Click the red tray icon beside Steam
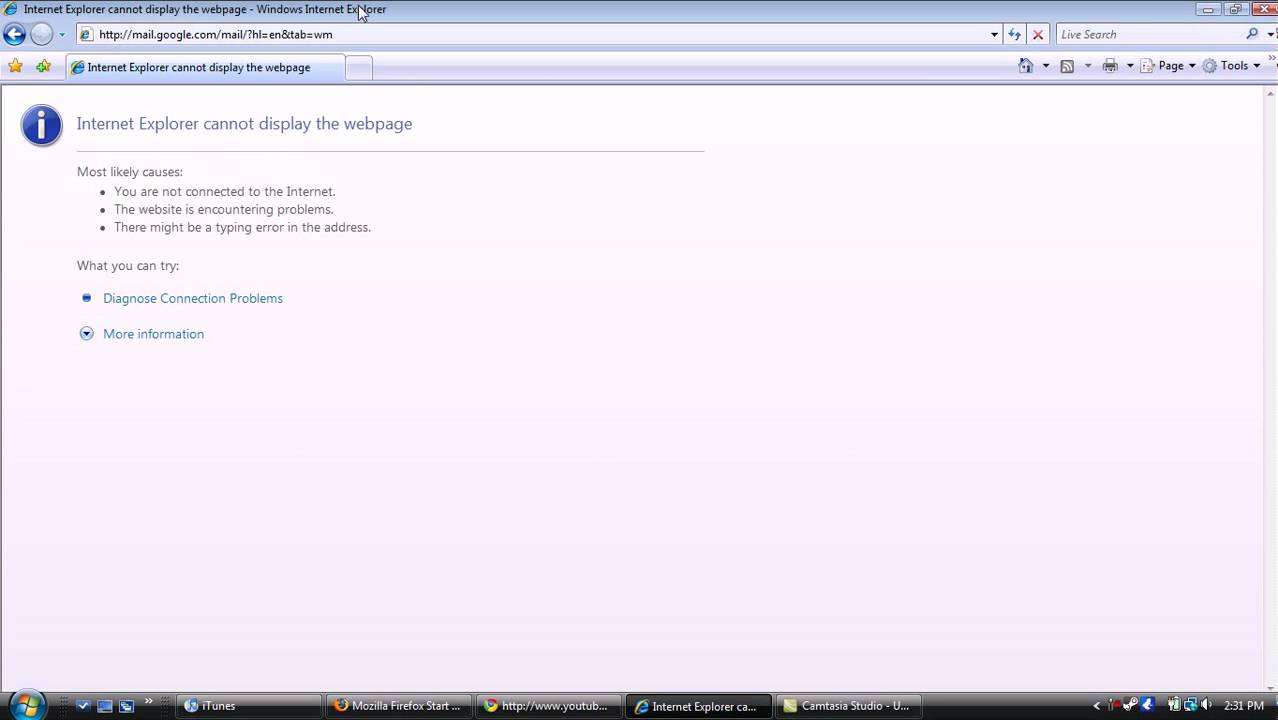The height and width of the screenshot is (720, 1278). pos(1114,705)
